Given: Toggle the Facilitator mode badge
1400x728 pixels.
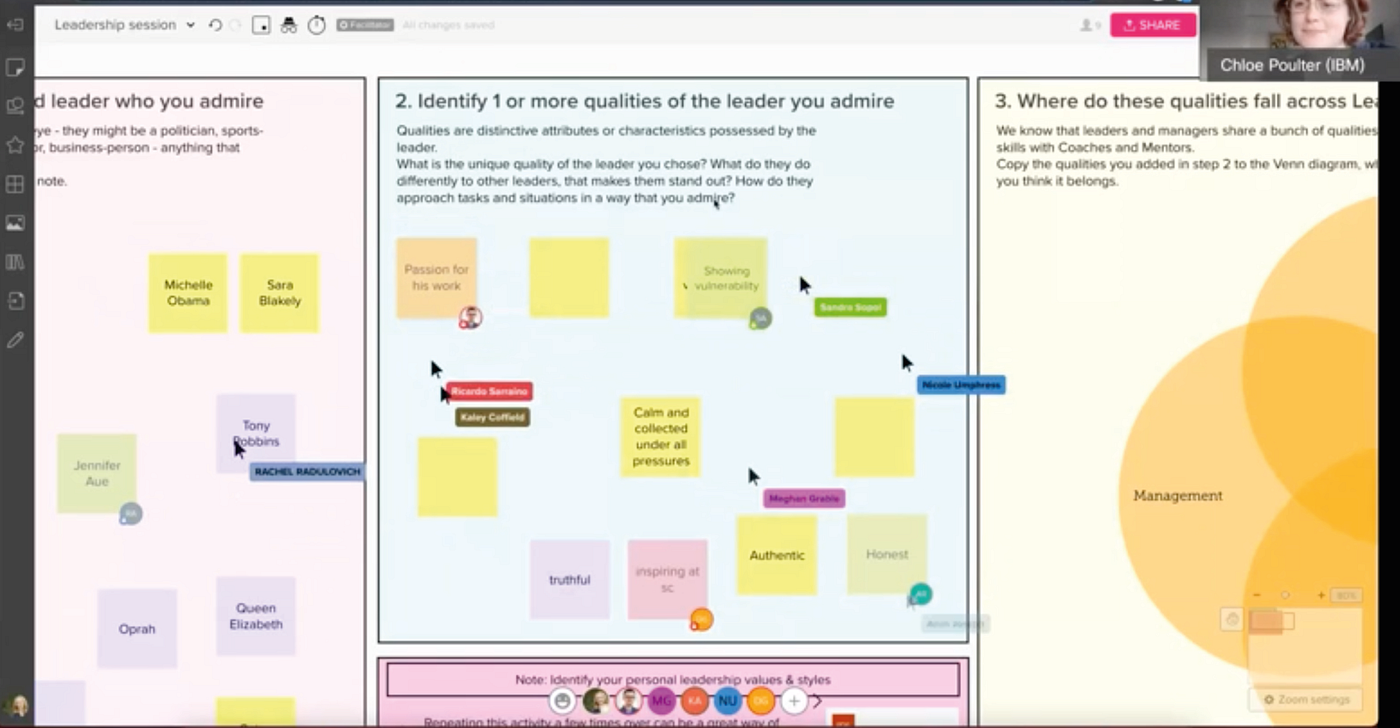Looking at the screenshot, I should pyautogui.click(x=364, y=25).
